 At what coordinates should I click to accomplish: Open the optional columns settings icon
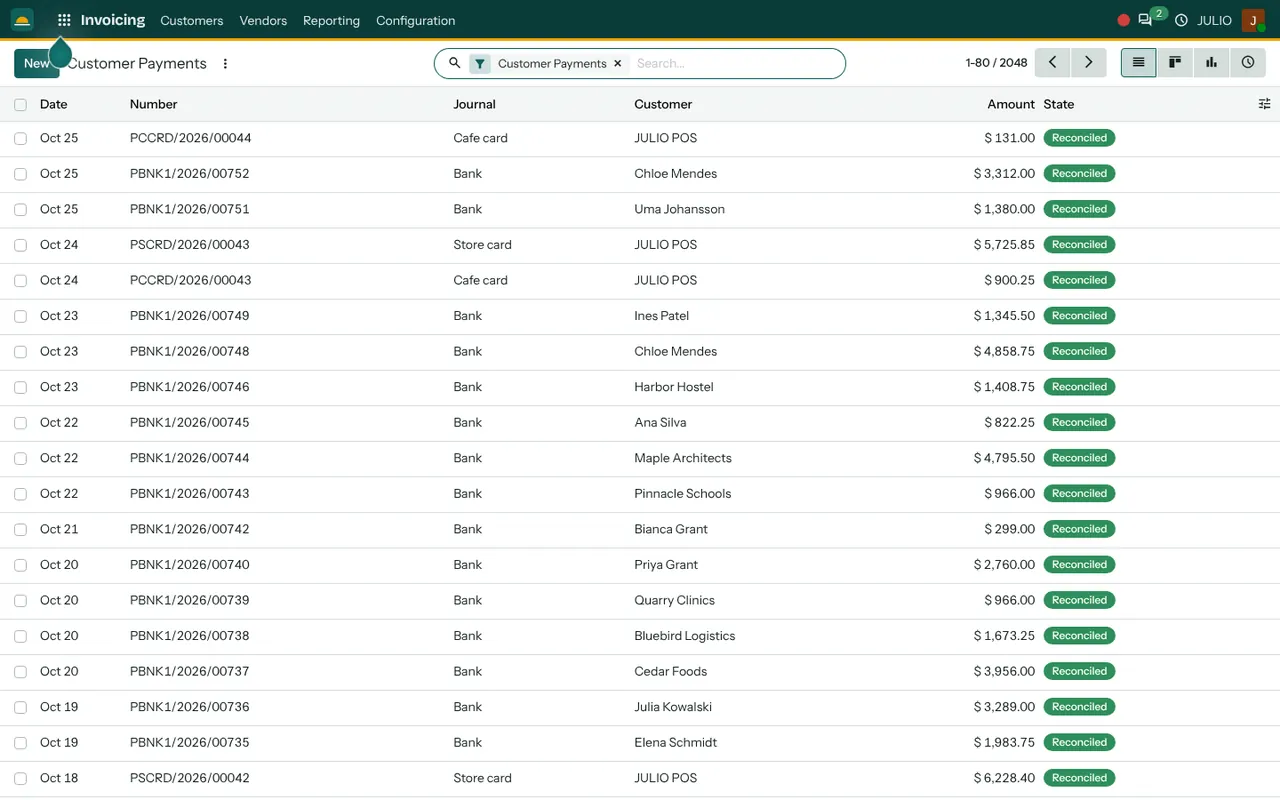tap(1264, 104)
